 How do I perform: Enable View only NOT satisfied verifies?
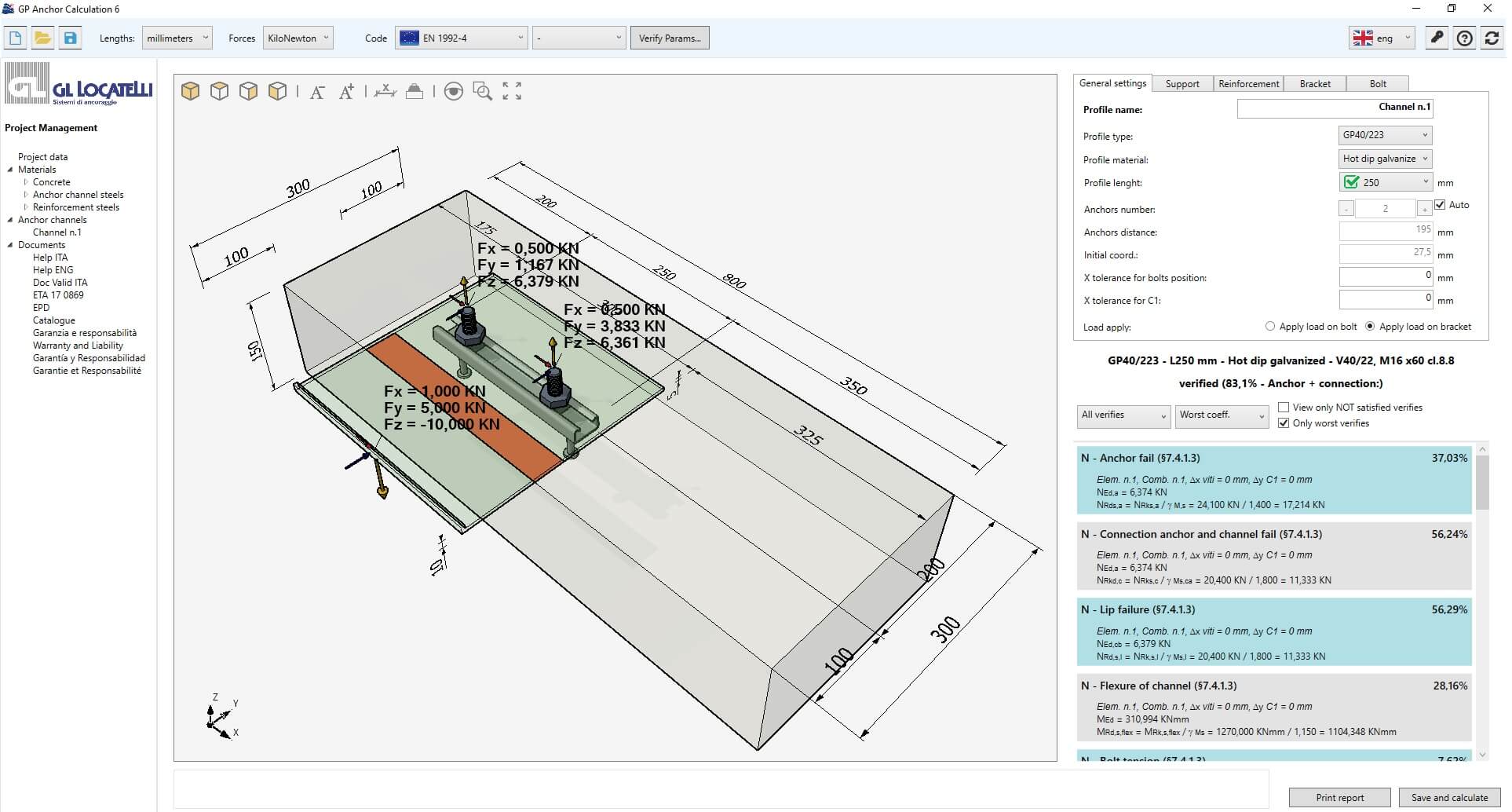(1284, 408)
